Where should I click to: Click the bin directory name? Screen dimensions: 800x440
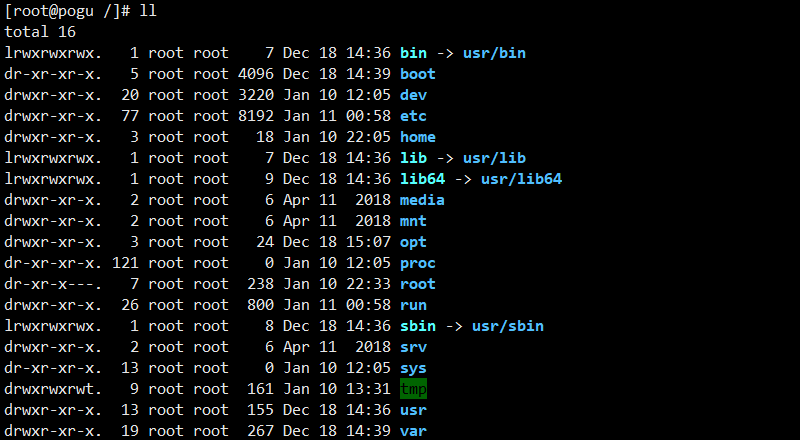coord(413,53)
